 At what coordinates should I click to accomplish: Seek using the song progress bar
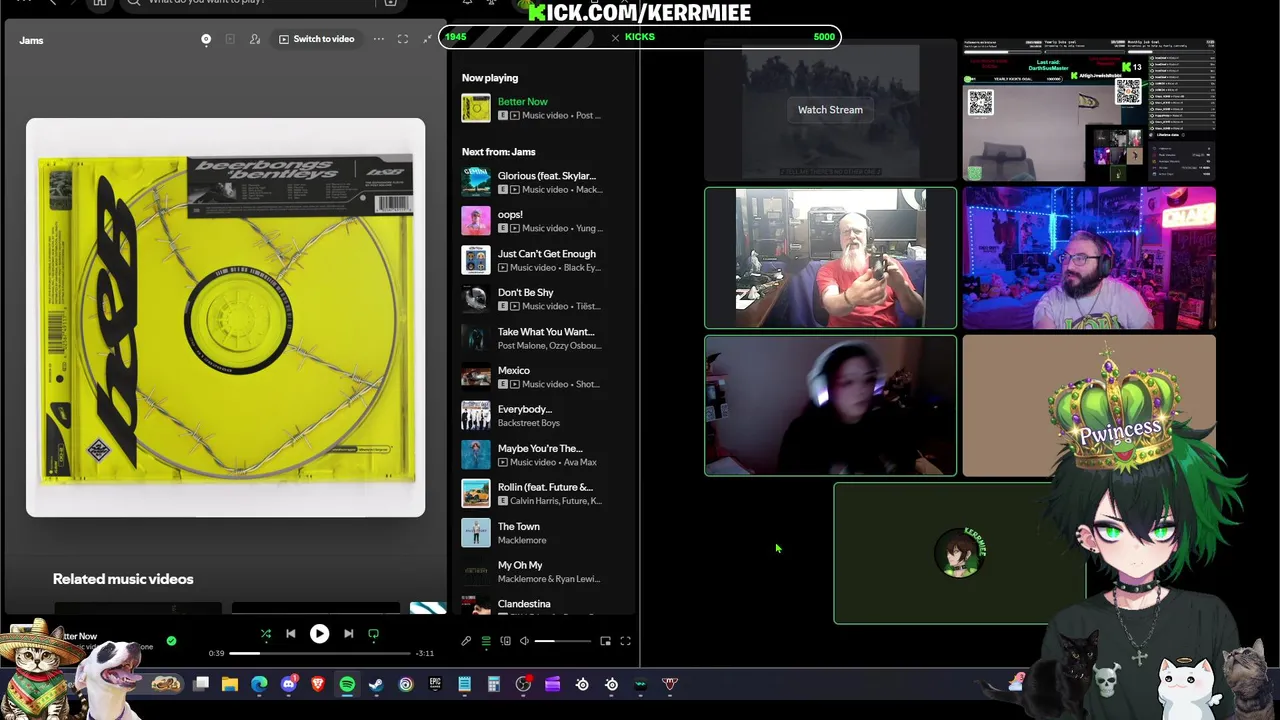[x=319, y=653]
